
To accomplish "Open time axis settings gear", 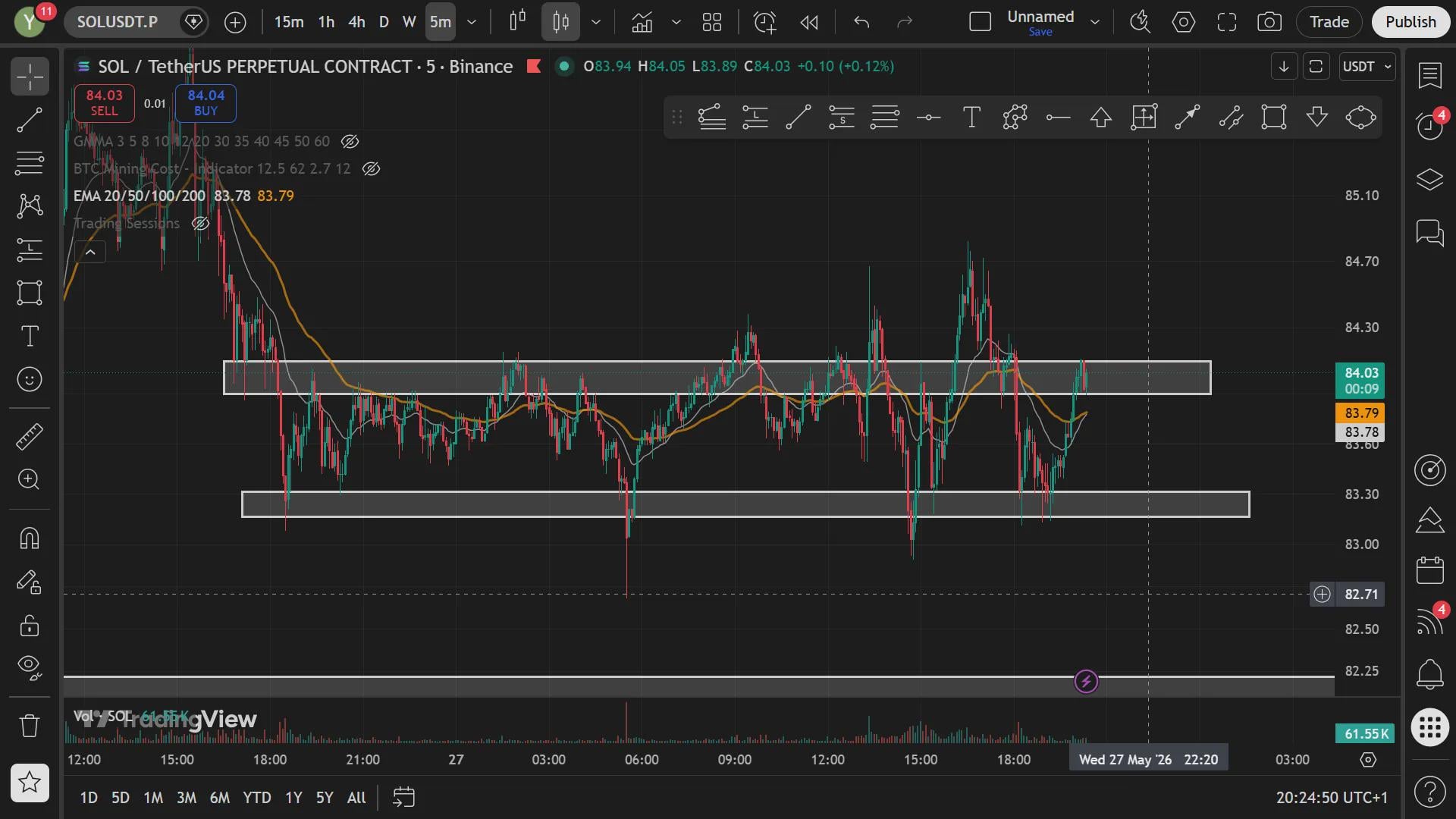I will 1368,760.
